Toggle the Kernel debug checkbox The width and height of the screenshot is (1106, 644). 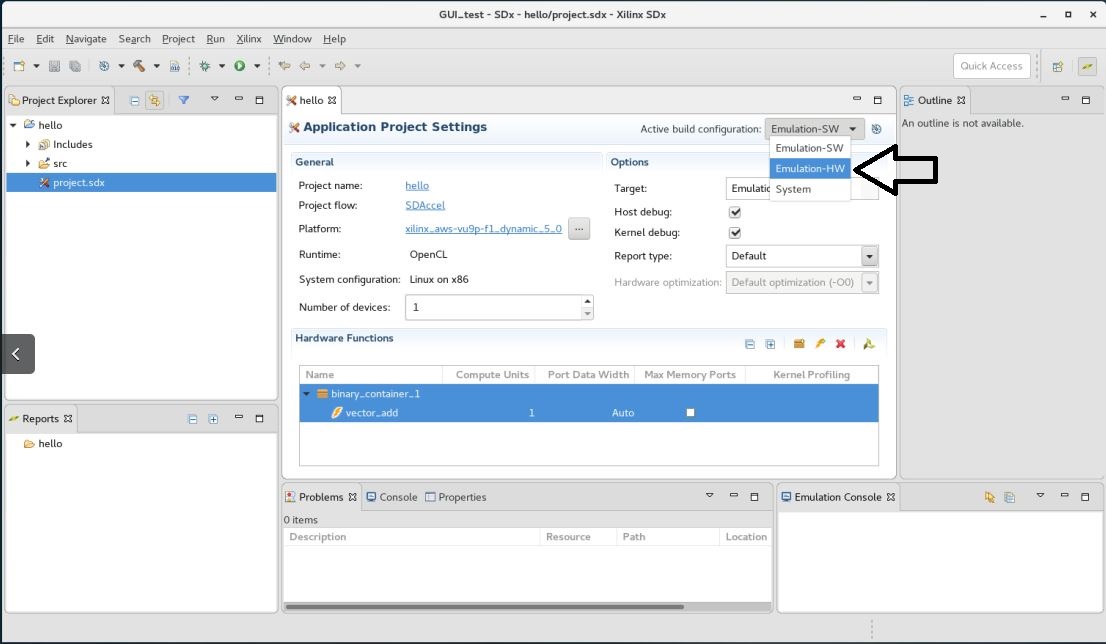[x=735, y=232]
